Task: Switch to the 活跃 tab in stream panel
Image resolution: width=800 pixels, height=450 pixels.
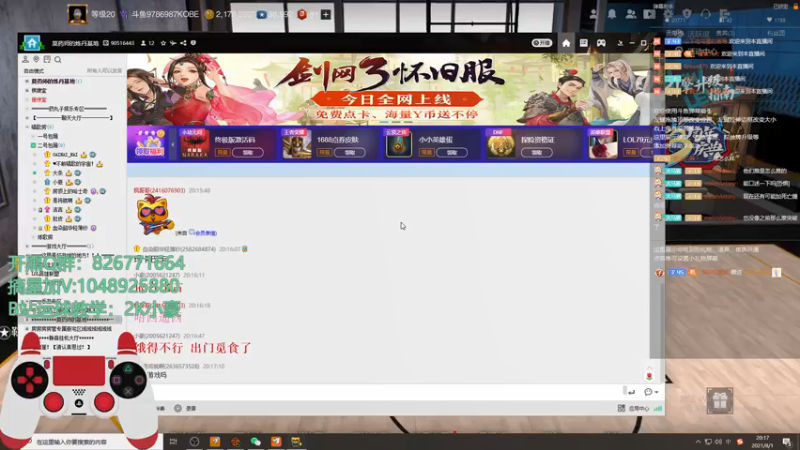Action: pos(699,33)
